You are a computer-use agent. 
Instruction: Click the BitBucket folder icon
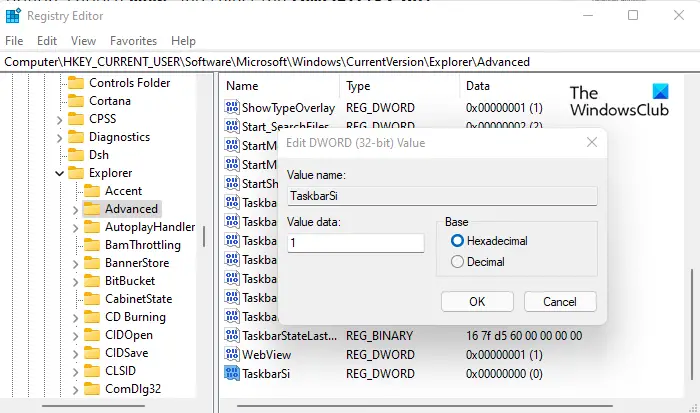(x=92, y=281)
